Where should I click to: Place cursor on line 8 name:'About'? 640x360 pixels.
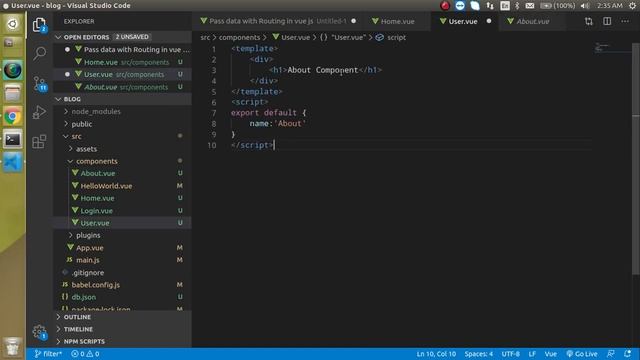[278, 124]
